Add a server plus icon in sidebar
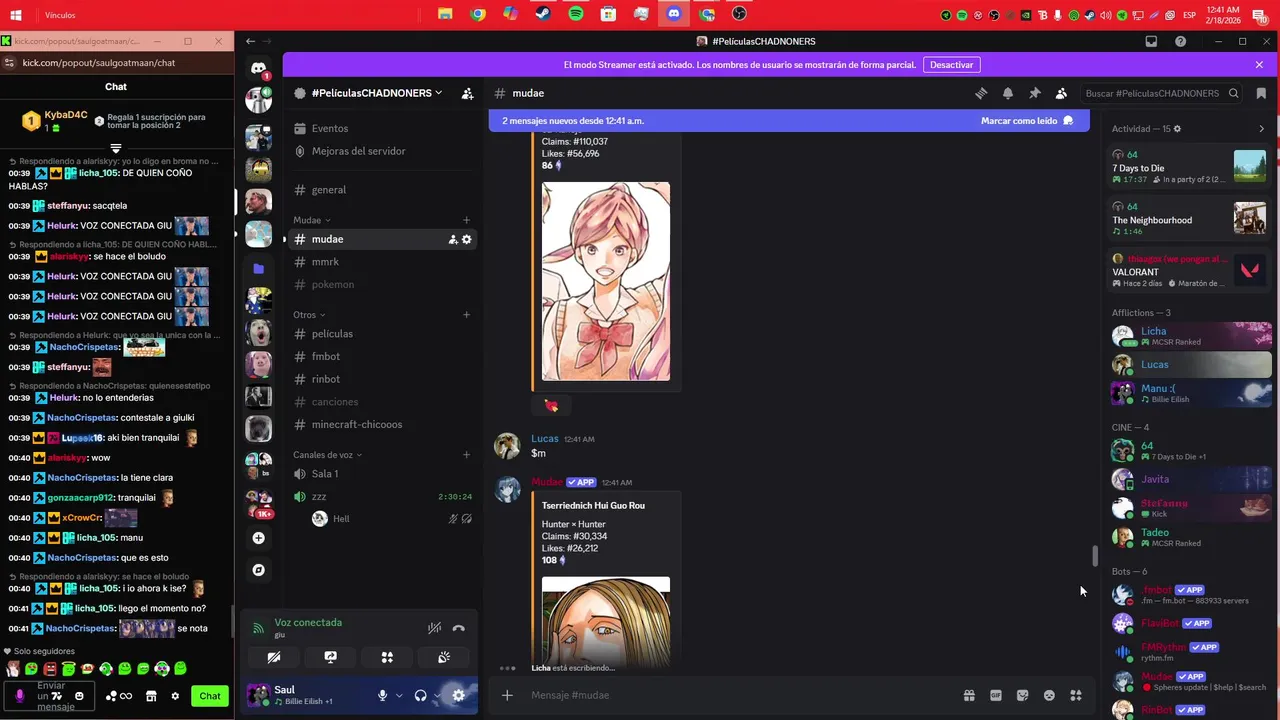The image size is (1280, 720). point(259,538)
